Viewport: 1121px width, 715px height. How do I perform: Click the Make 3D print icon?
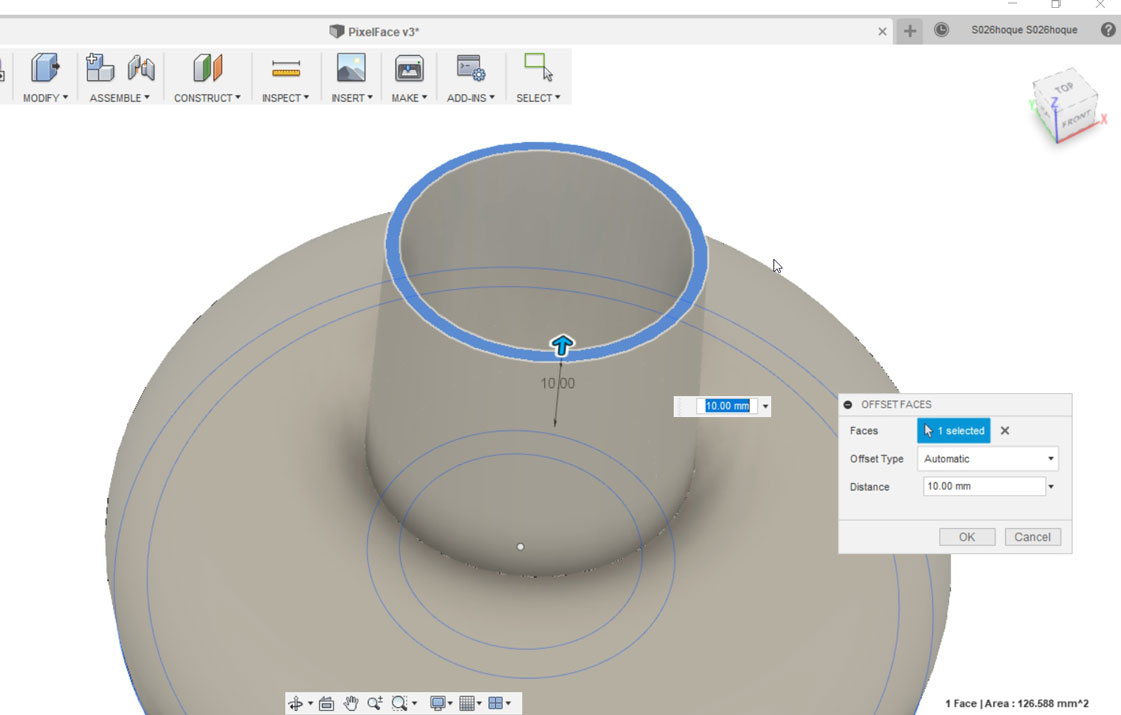pyautogui.click(x=409, y=69)
